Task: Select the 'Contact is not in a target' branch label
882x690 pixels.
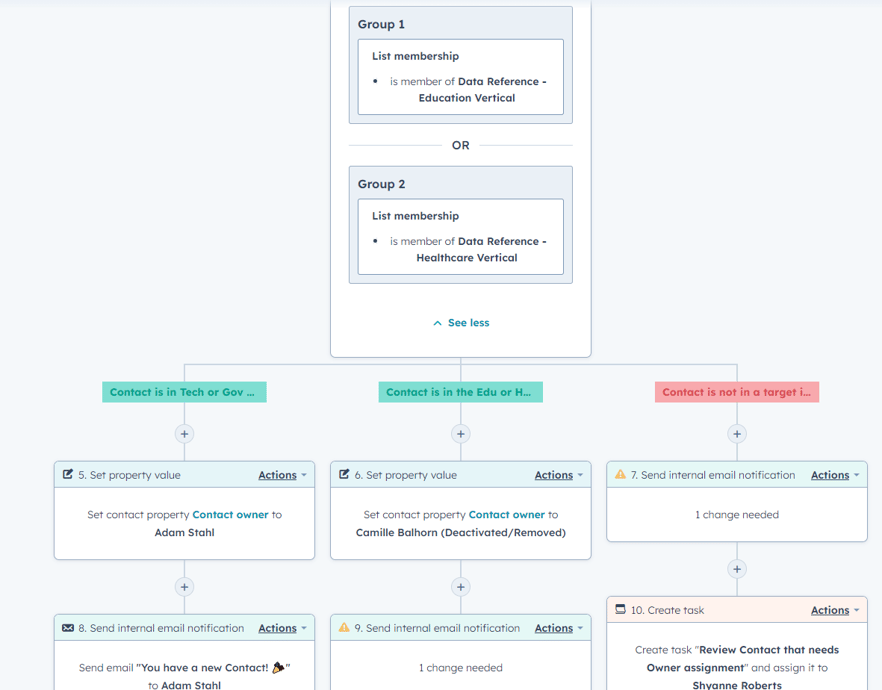Action: 737,392
